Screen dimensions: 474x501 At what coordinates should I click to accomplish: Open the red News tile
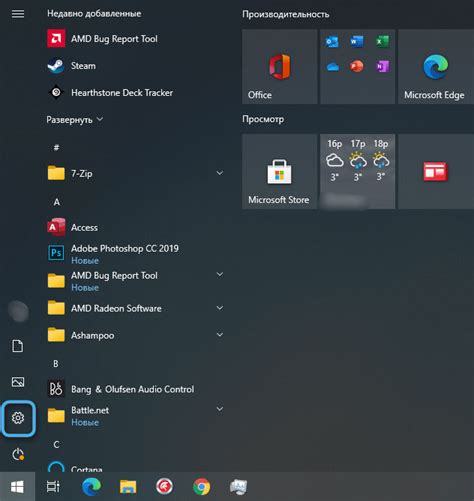click(x=436, y=172)
